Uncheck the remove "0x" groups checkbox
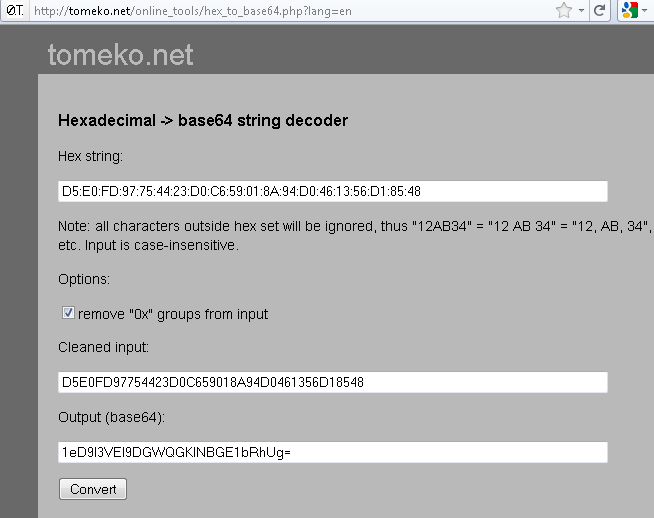Screen dimensions: 654x518 click(68, 312)
